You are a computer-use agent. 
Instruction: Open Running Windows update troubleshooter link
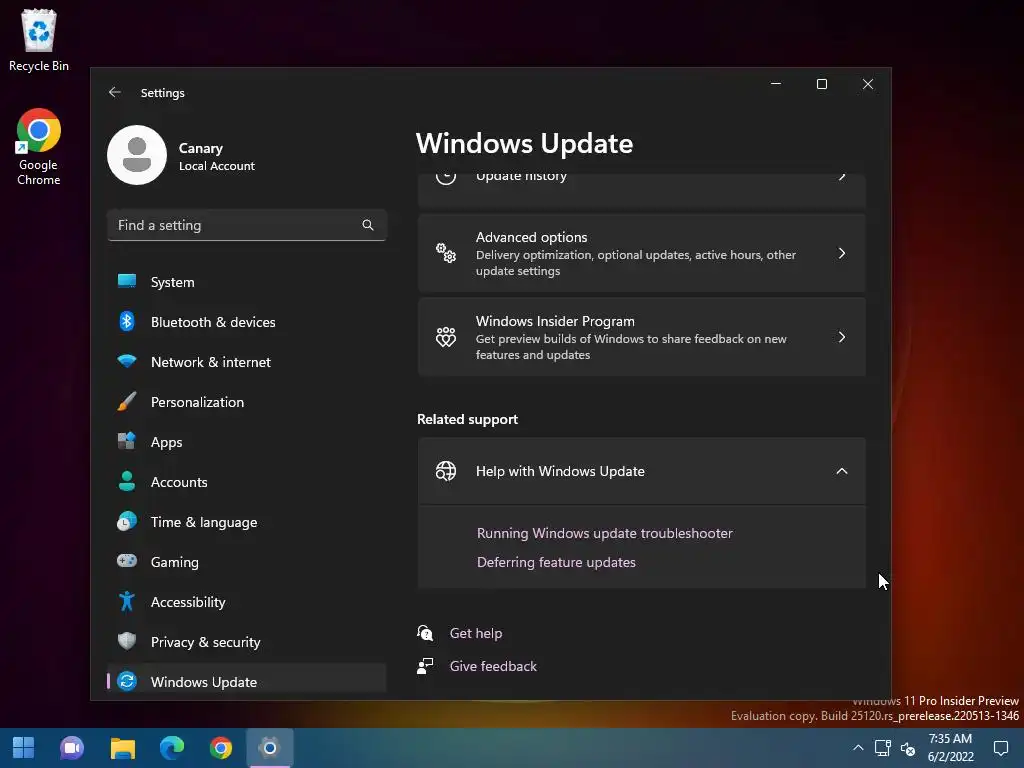[605, 533]
